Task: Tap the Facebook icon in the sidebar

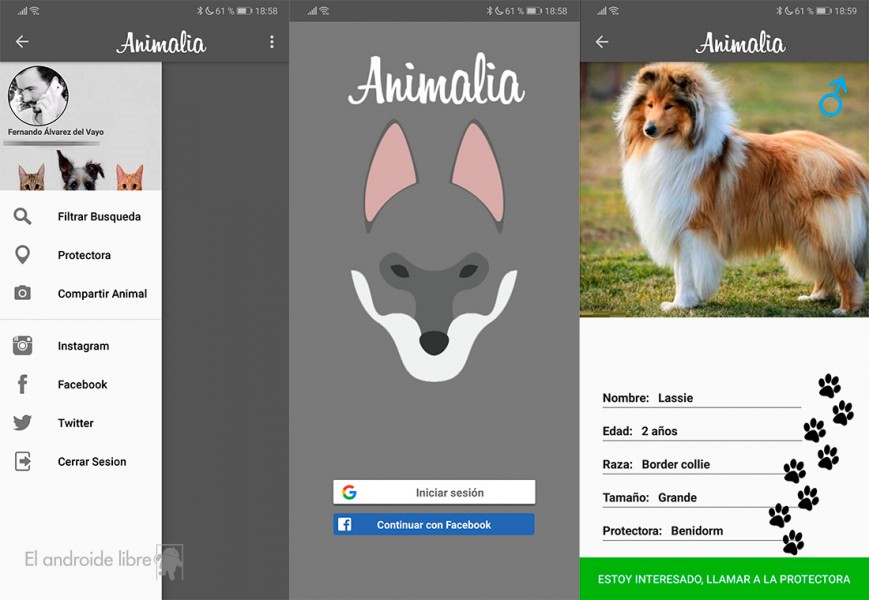Action: tap(22, 385)
